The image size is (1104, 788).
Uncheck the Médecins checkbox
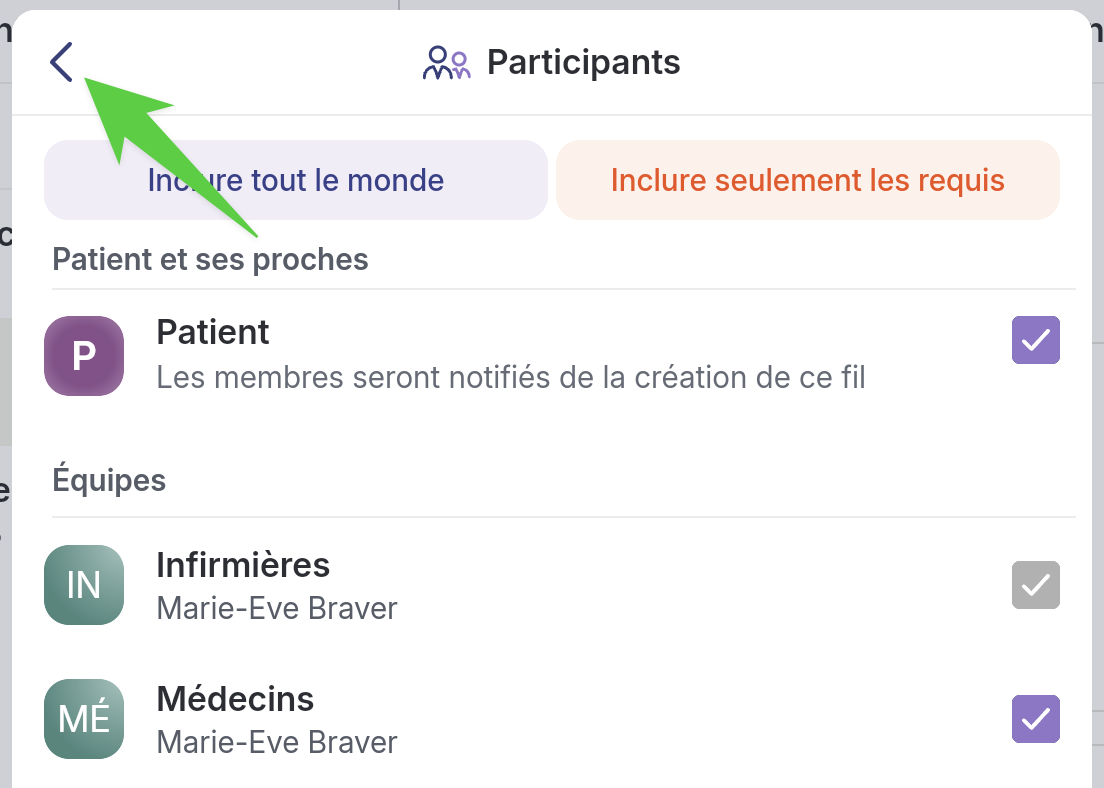(x=1035, y=719)
